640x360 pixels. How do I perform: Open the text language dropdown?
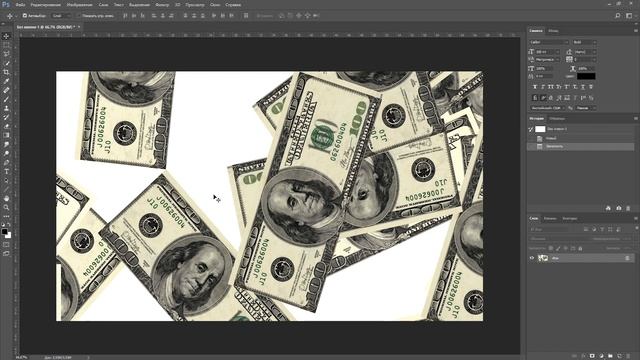click(547, 108)
